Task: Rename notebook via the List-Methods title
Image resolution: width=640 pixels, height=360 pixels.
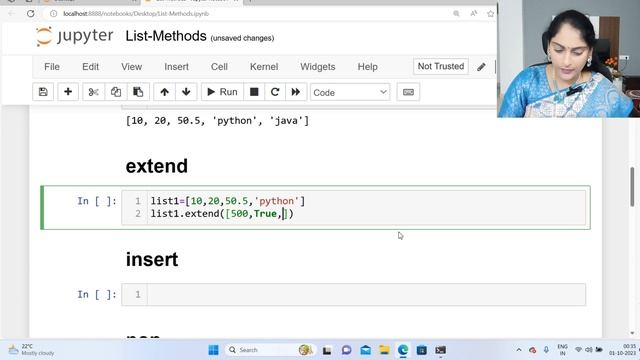Action: click(166, 36)
